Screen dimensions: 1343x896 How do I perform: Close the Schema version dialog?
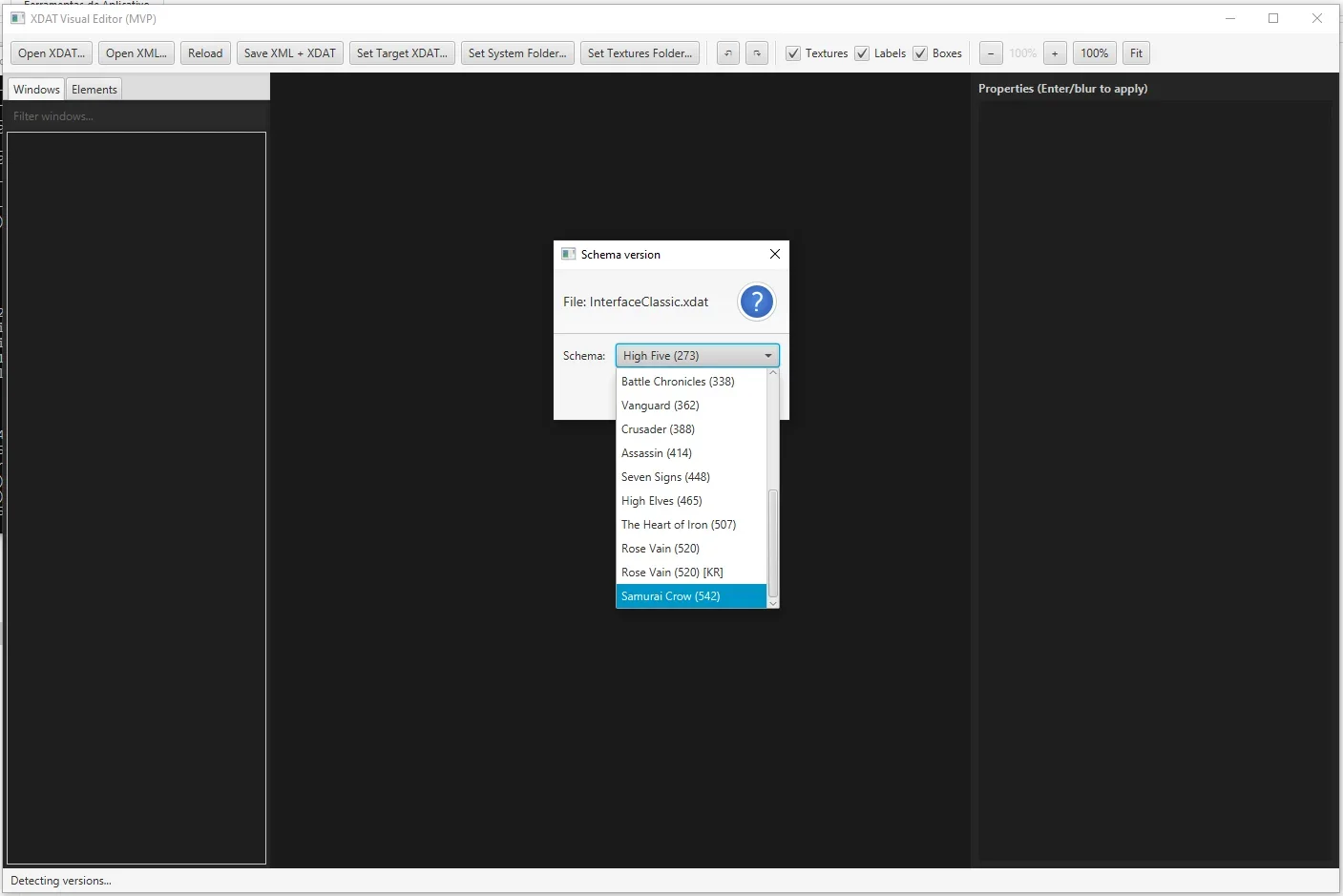coord(775,254)
